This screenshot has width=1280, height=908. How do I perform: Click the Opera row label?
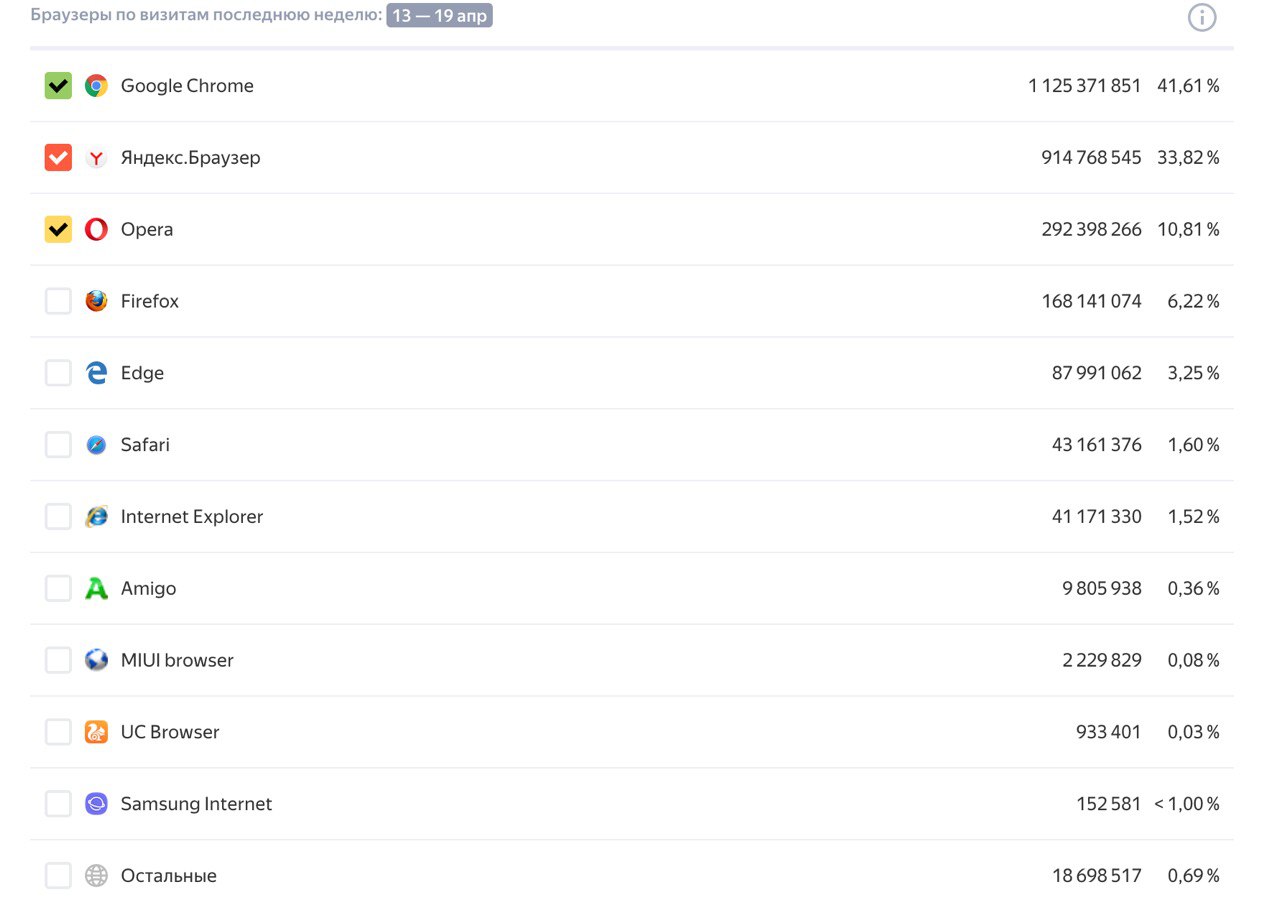(147, 230)
